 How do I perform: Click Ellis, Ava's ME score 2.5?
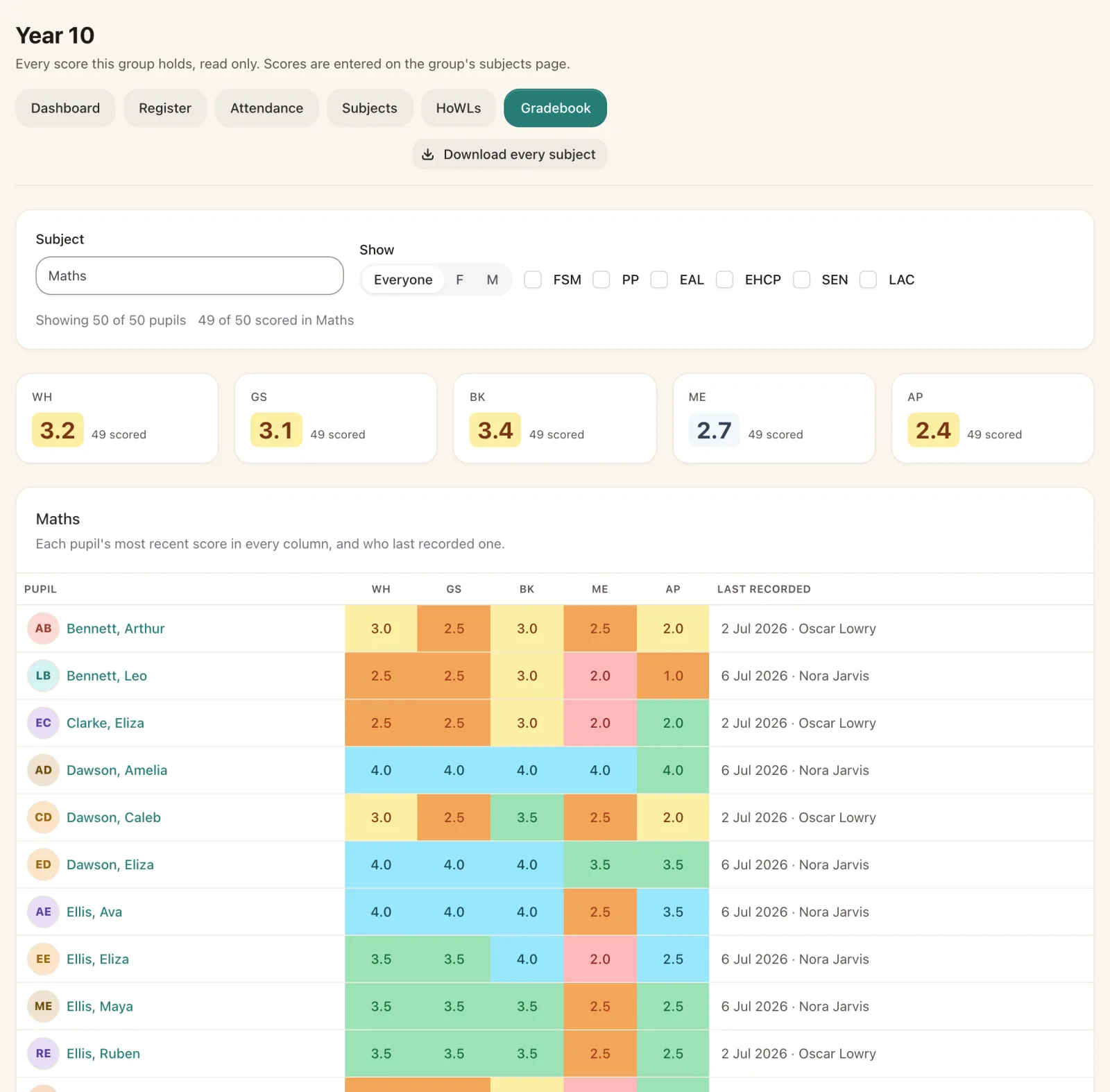(x=600, y=912)
